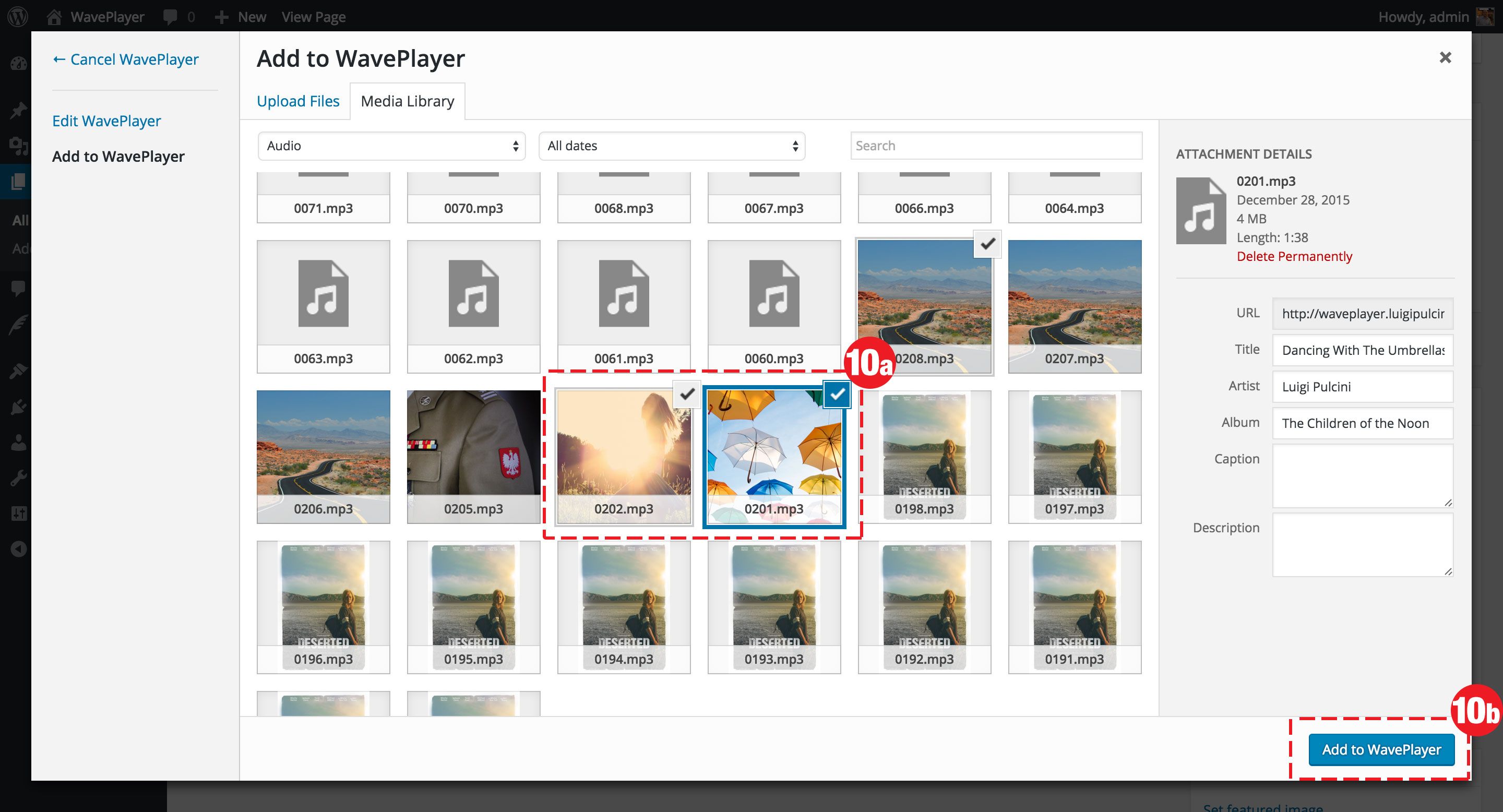Open the comments bubble icon
Image resolution: width=1503 pixels, height=812 pixels.
click(x=170, y=17)
